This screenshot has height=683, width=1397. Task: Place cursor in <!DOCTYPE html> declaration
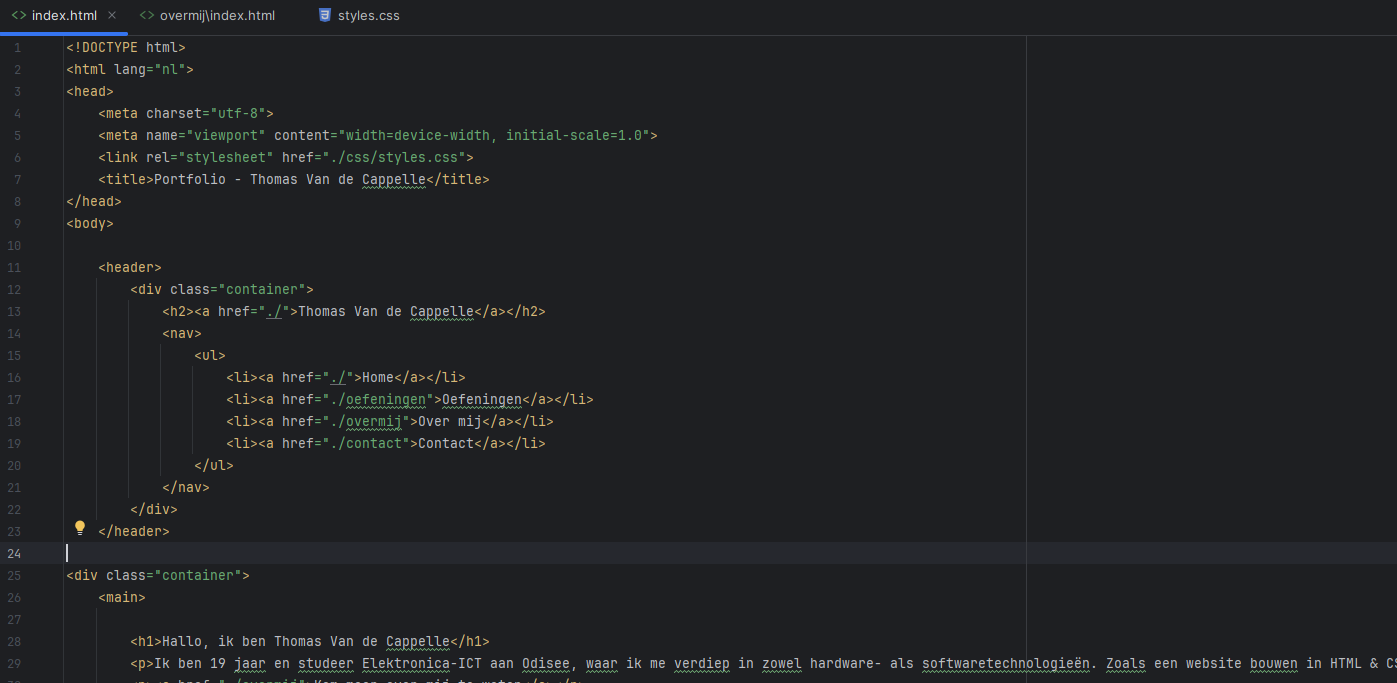[x=126, y=47]
